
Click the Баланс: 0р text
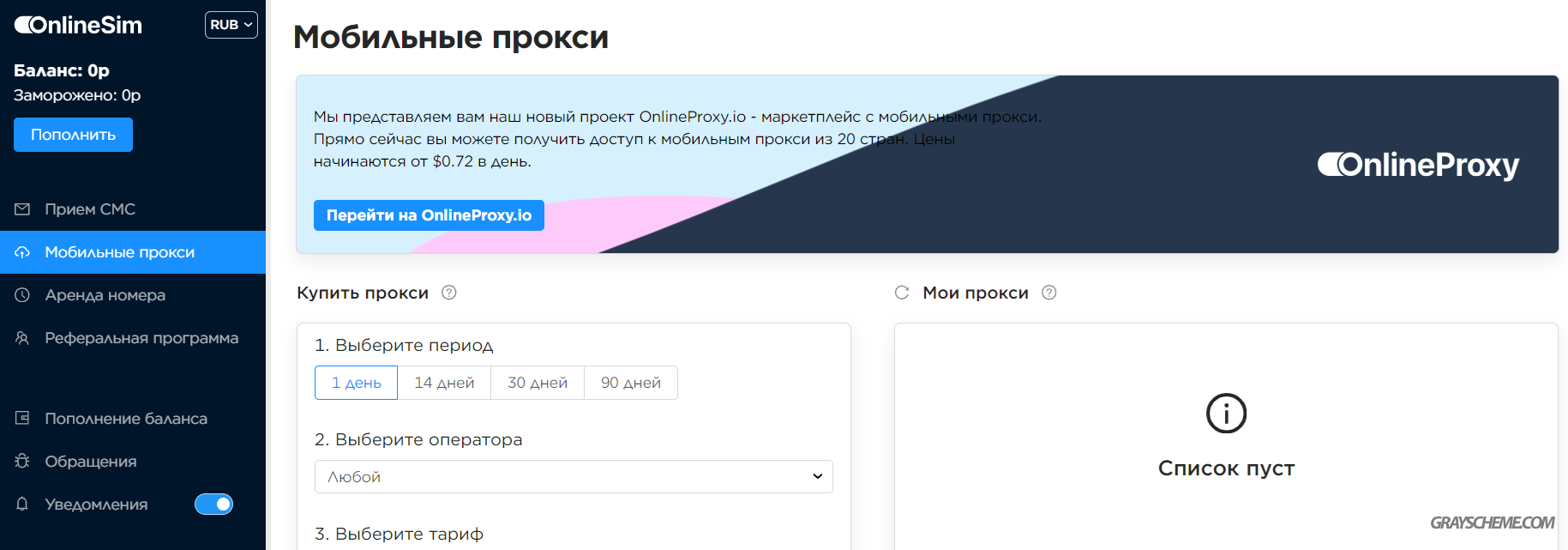click(62, 70)
